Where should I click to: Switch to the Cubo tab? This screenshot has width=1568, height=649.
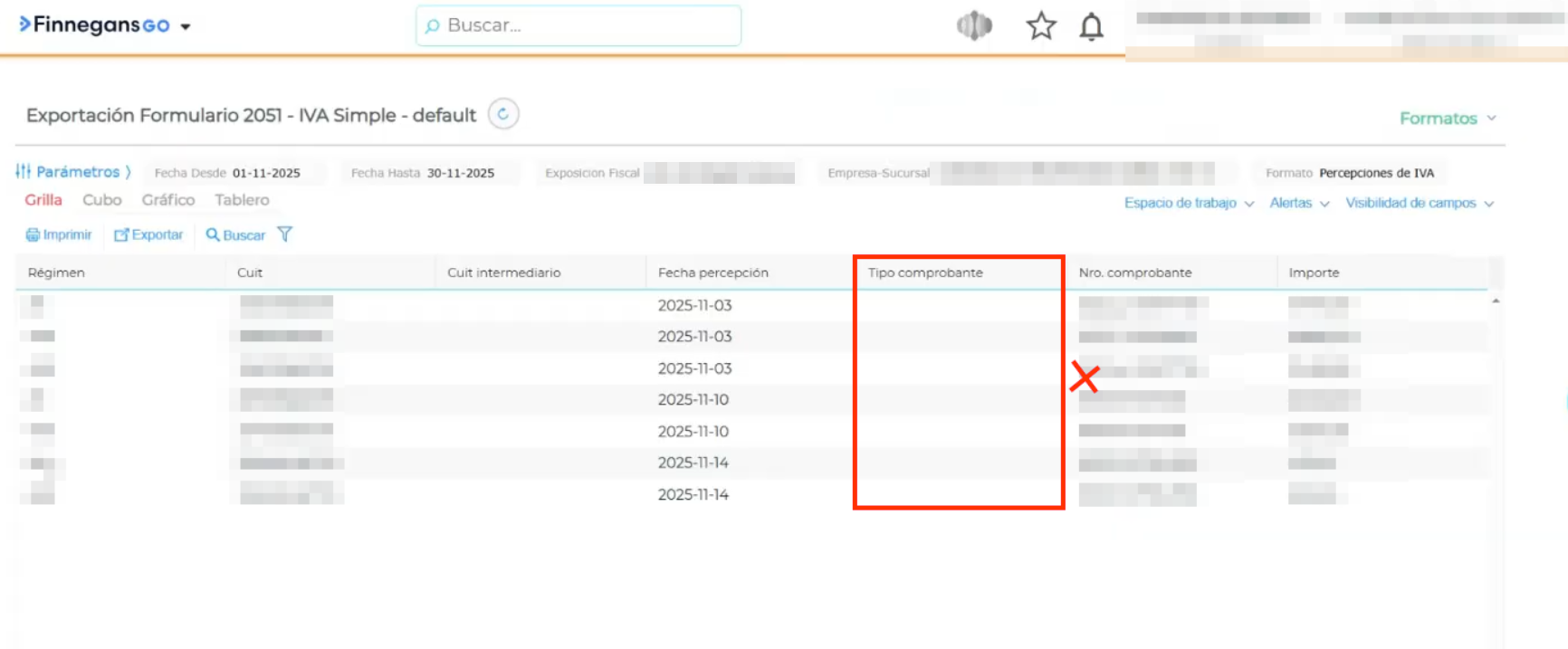101,200
